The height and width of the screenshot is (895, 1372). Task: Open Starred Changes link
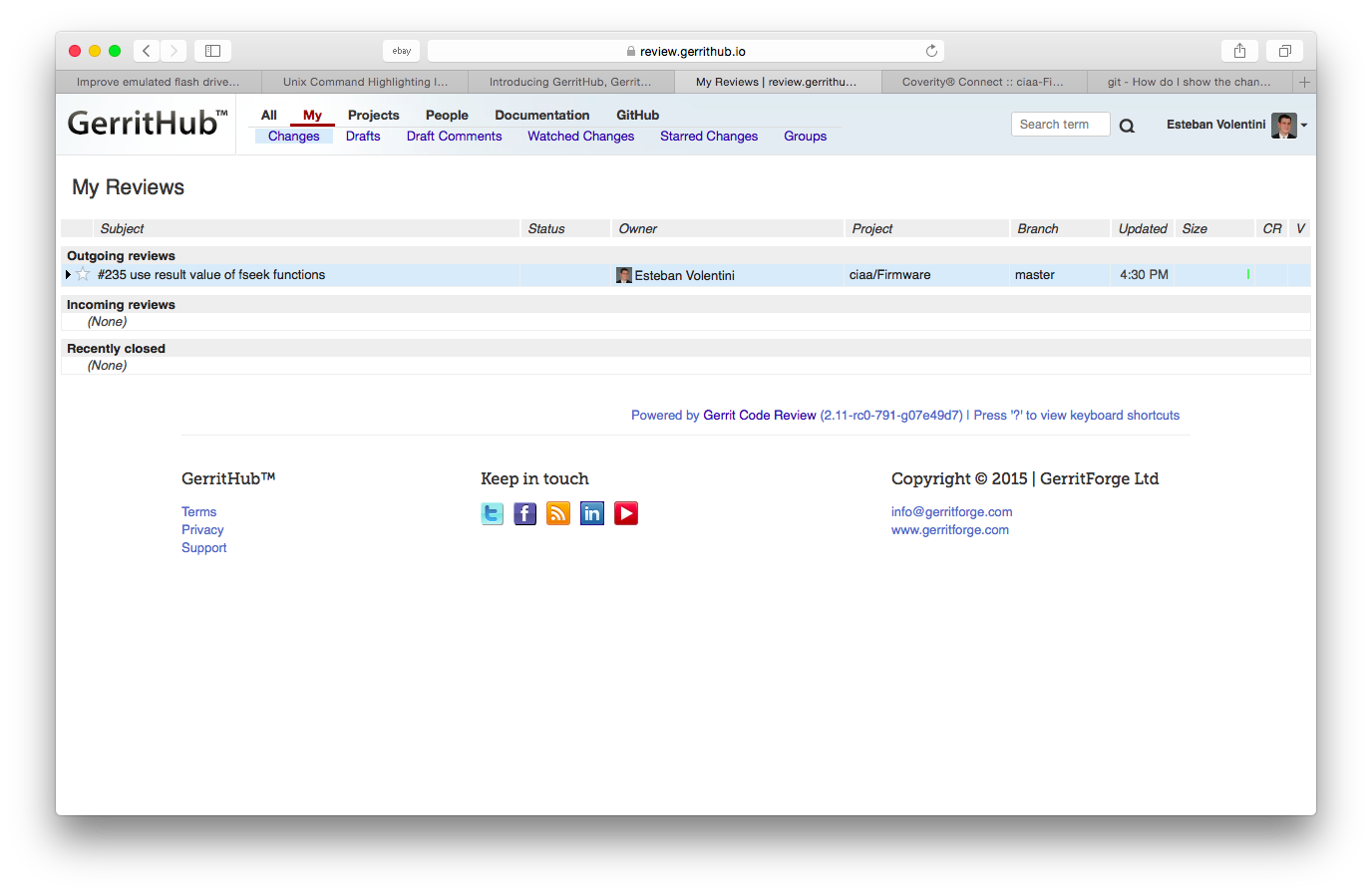(709, 137)
